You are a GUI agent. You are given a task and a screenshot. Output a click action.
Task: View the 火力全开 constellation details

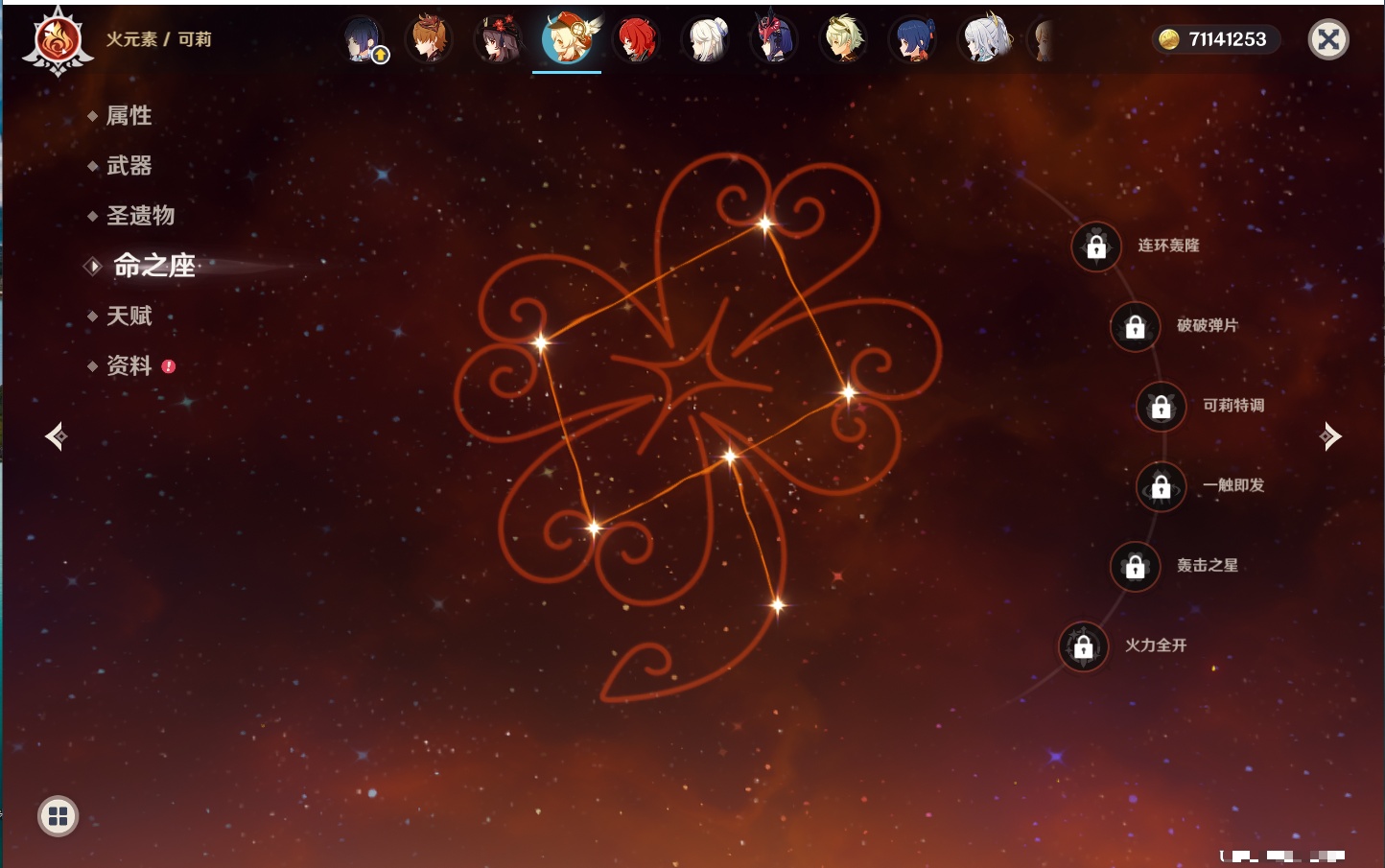tap(1156, 645)
